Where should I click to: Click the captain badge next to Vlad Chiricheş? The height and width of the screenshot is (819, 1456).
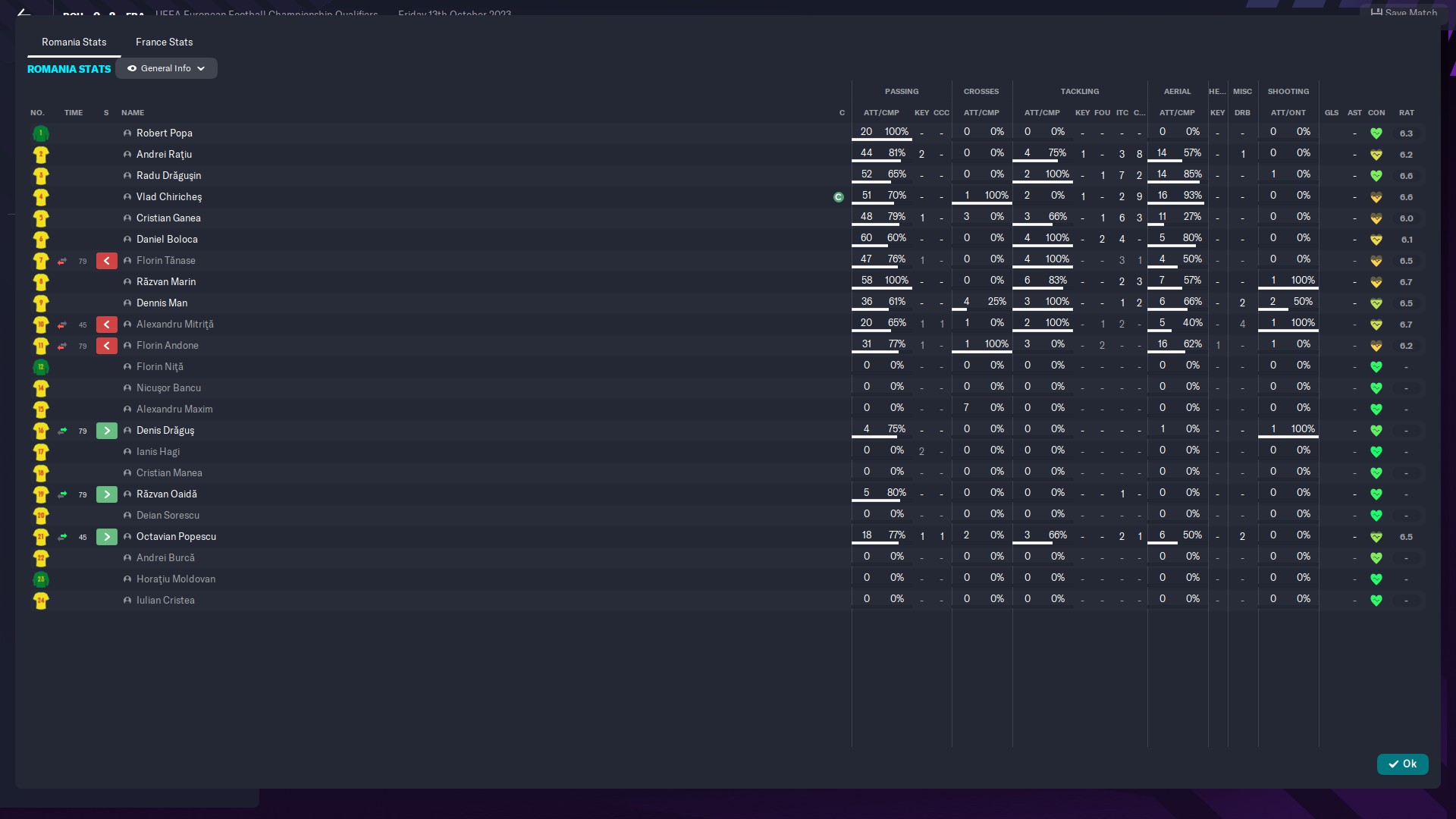tap(838, 197)
